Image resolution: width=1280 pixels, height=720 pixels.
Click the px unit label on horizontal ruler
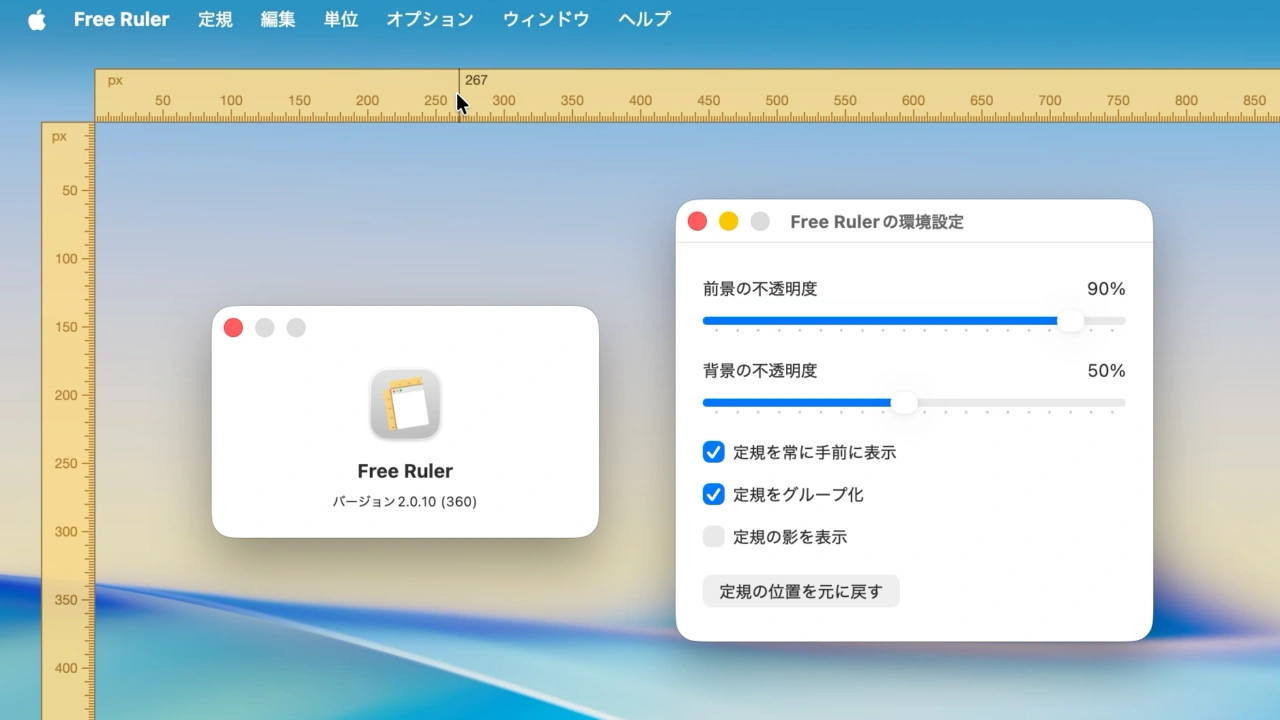tap(115, 80)
